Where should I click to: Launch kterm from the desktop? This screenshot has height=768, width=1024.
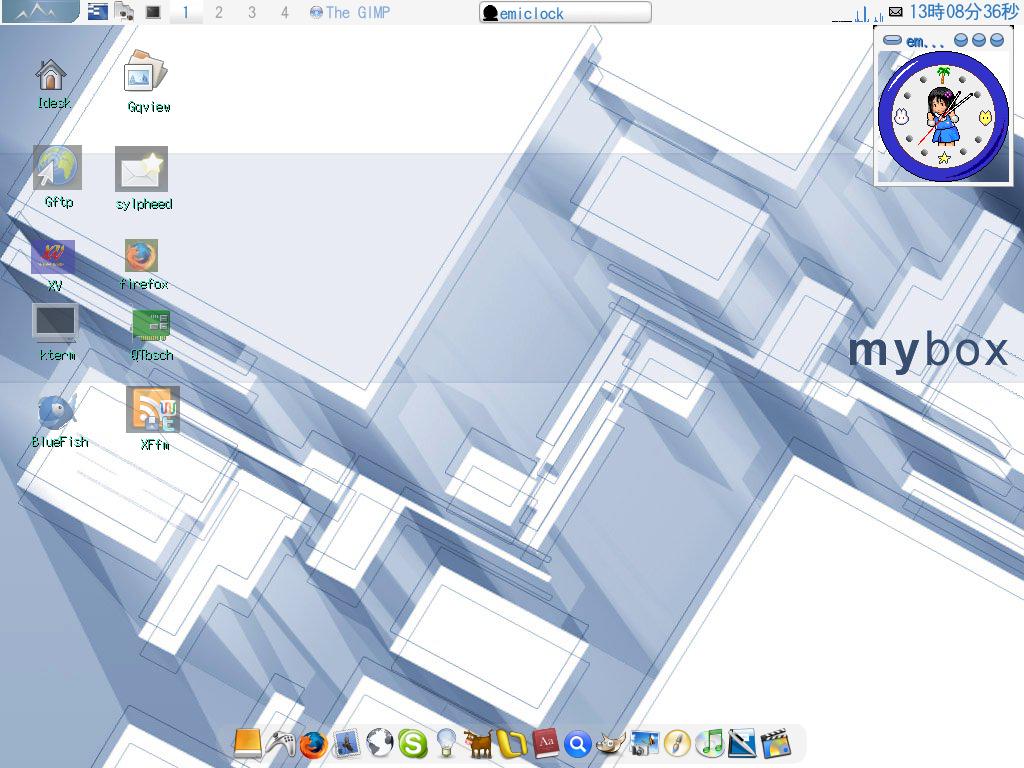click(x=55, y=325)
